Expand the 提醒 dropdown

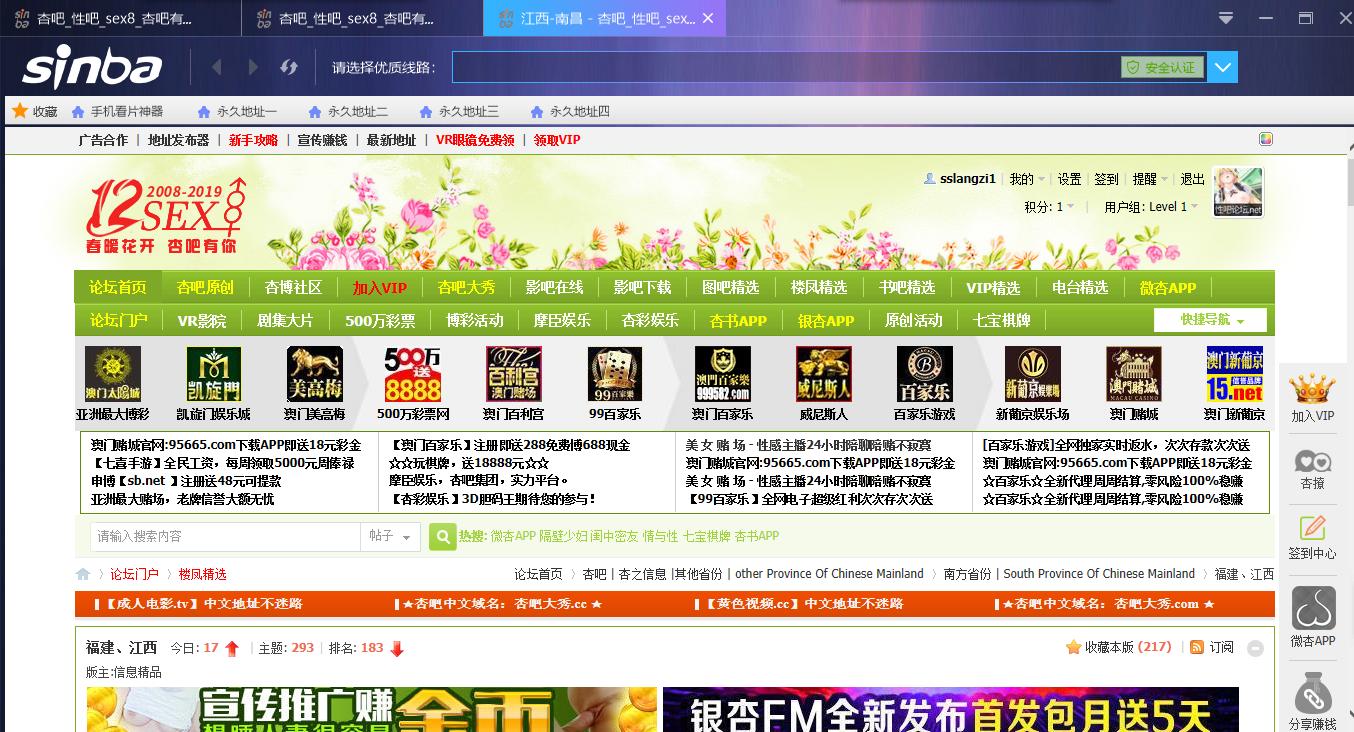coord(1150,179)
